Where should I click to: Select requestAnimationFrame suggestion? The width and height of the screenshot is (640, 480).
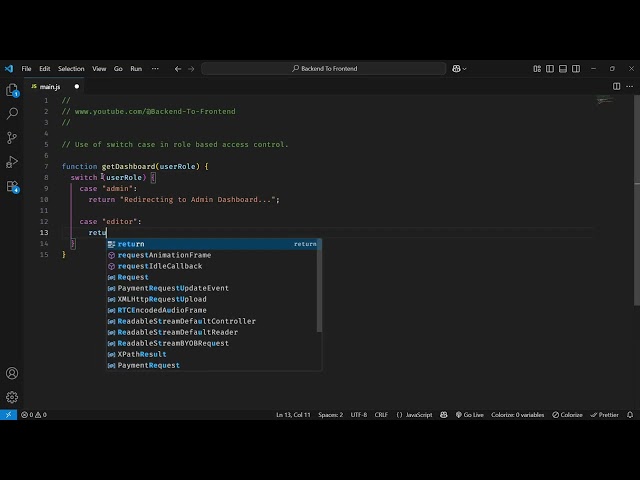tap(212, 255)
